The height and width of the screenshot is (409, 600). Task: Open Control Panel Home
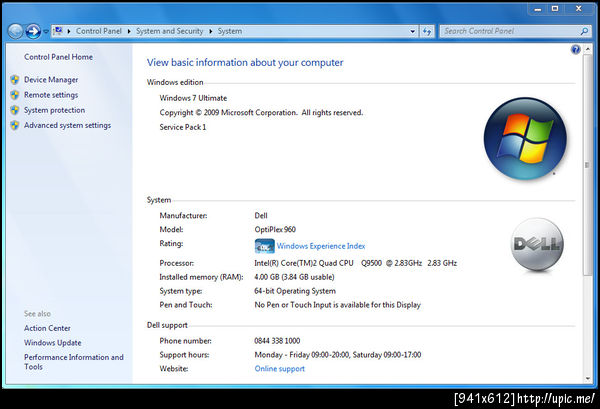(58, 57)
